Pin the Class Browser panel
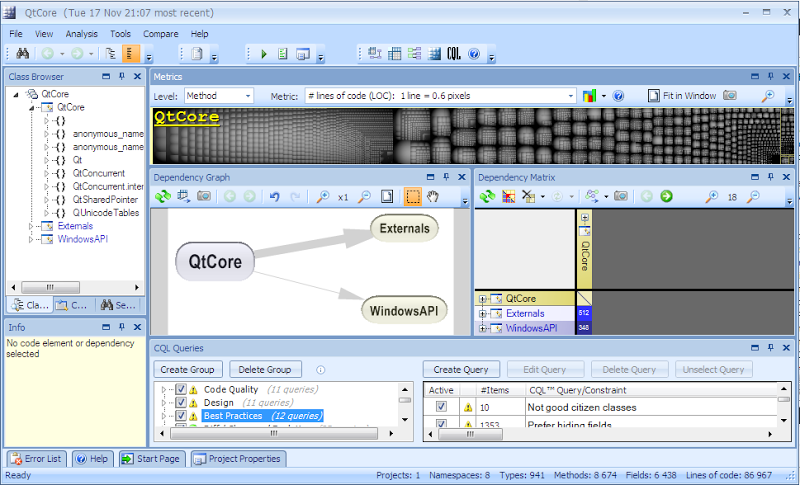 coord(121,76)
